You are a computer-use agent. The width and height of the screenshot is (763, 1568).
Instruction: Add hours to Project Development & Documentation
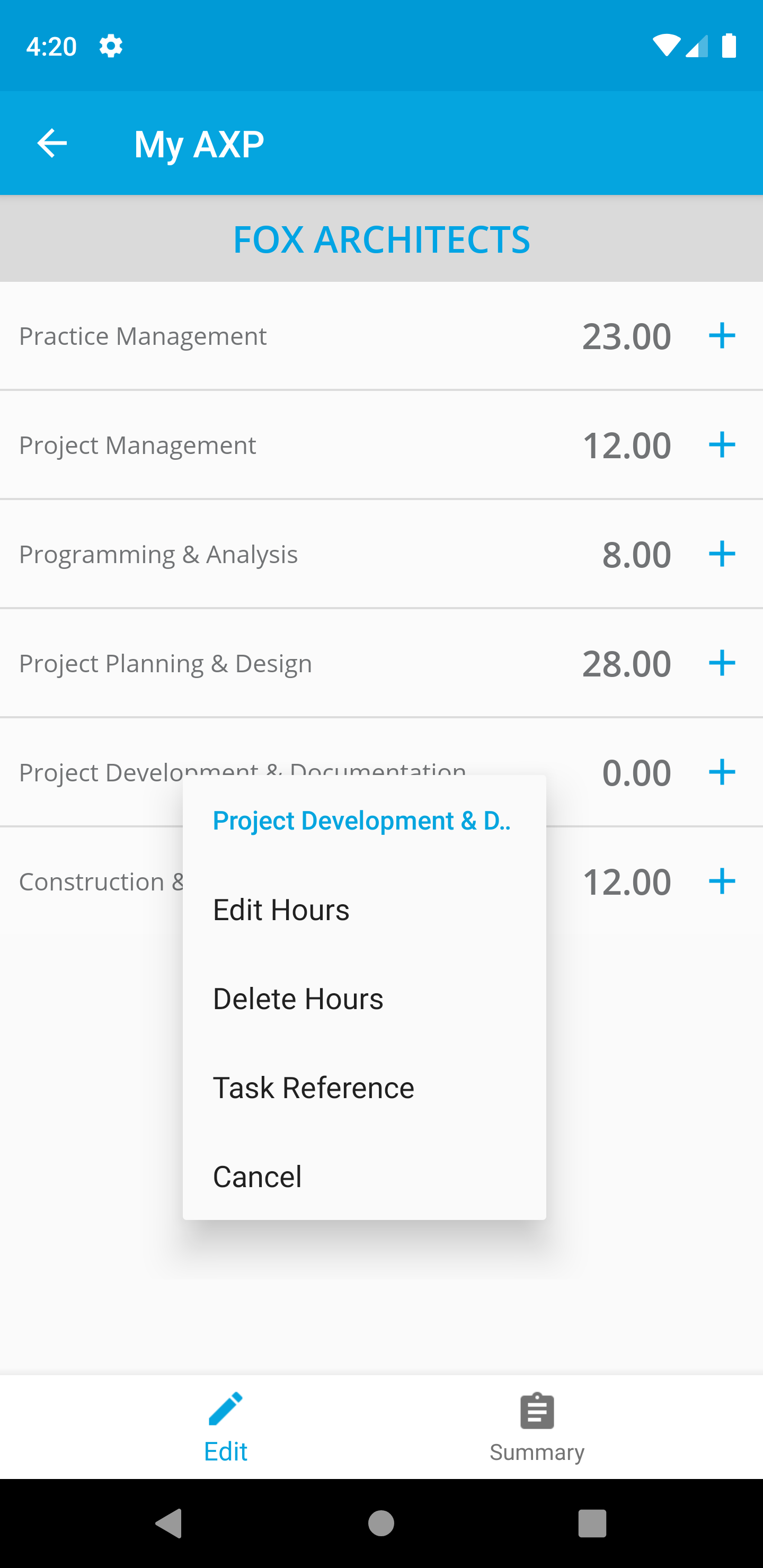(722, 771)
